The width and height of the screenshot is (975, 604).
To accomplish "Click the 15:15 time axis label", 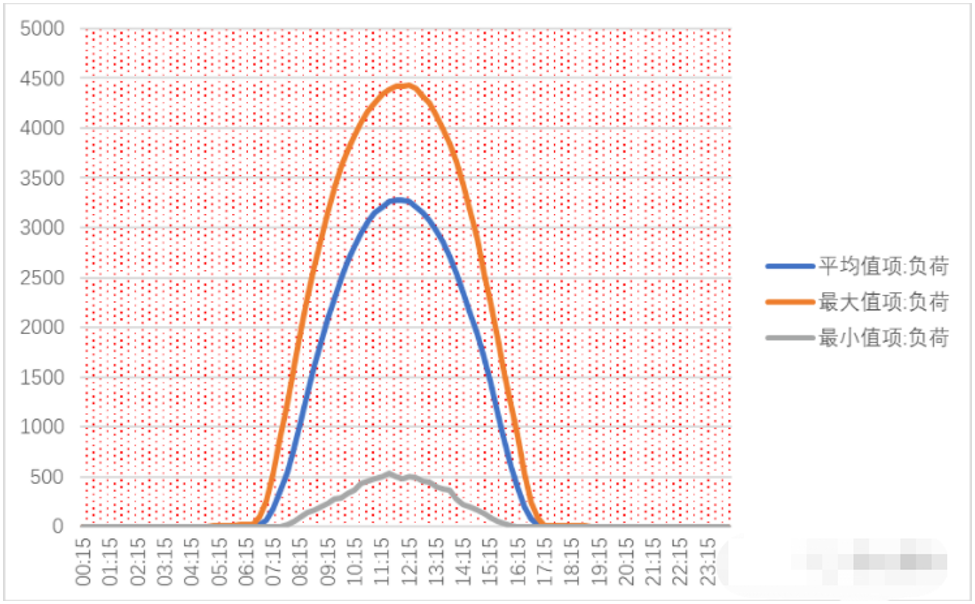I will coord(490,562).
